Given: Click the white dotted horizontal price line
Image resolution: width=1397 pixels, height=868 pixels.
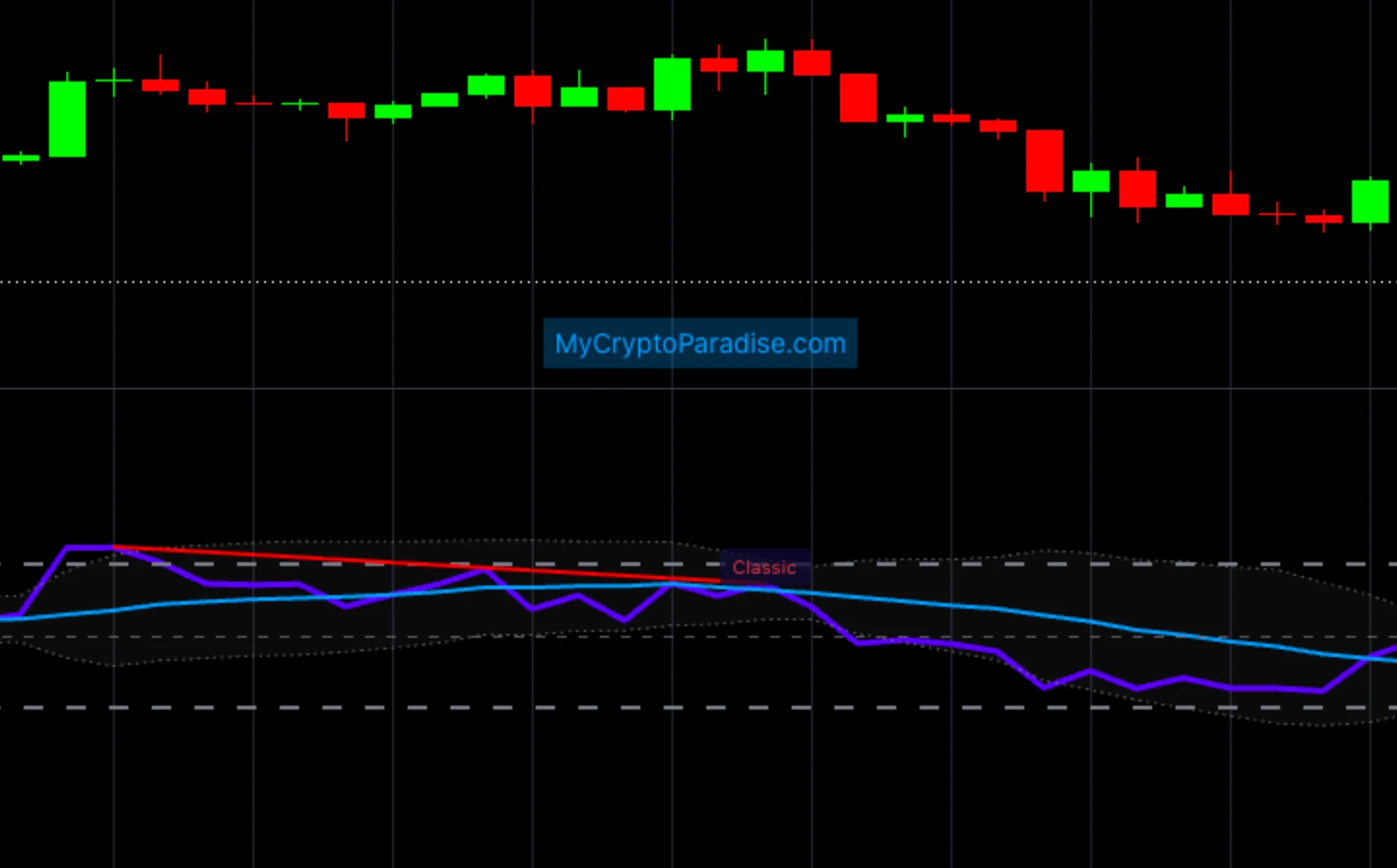Looking at the screenshot, I should (x=698, y=282).
